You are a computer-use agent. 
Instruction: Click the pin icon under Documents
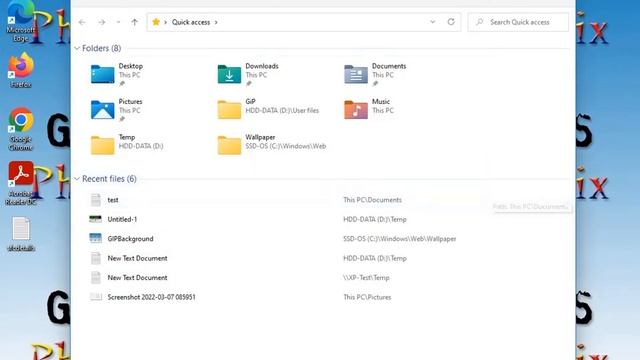point(375,84)
